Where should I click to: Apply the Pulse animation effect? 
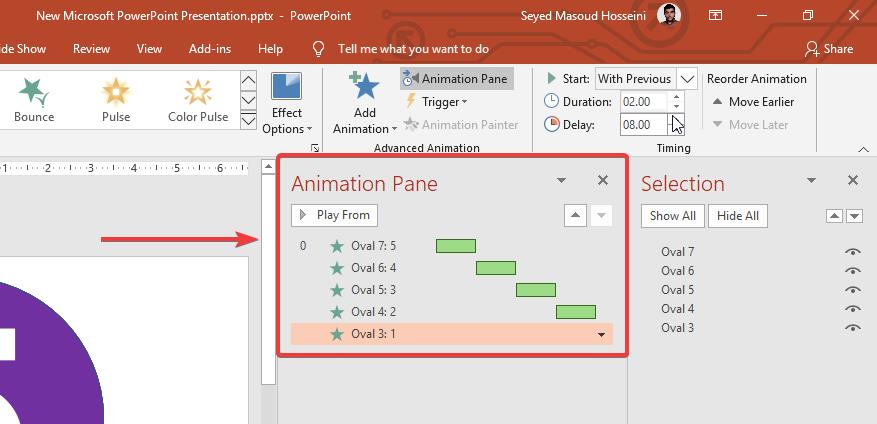click(116, 101)
